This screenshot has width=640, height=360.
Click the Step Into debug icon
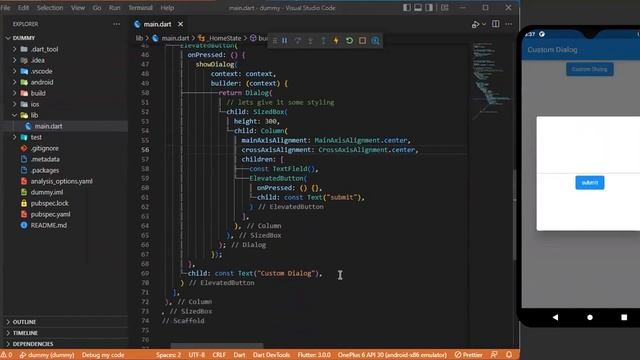311,40
